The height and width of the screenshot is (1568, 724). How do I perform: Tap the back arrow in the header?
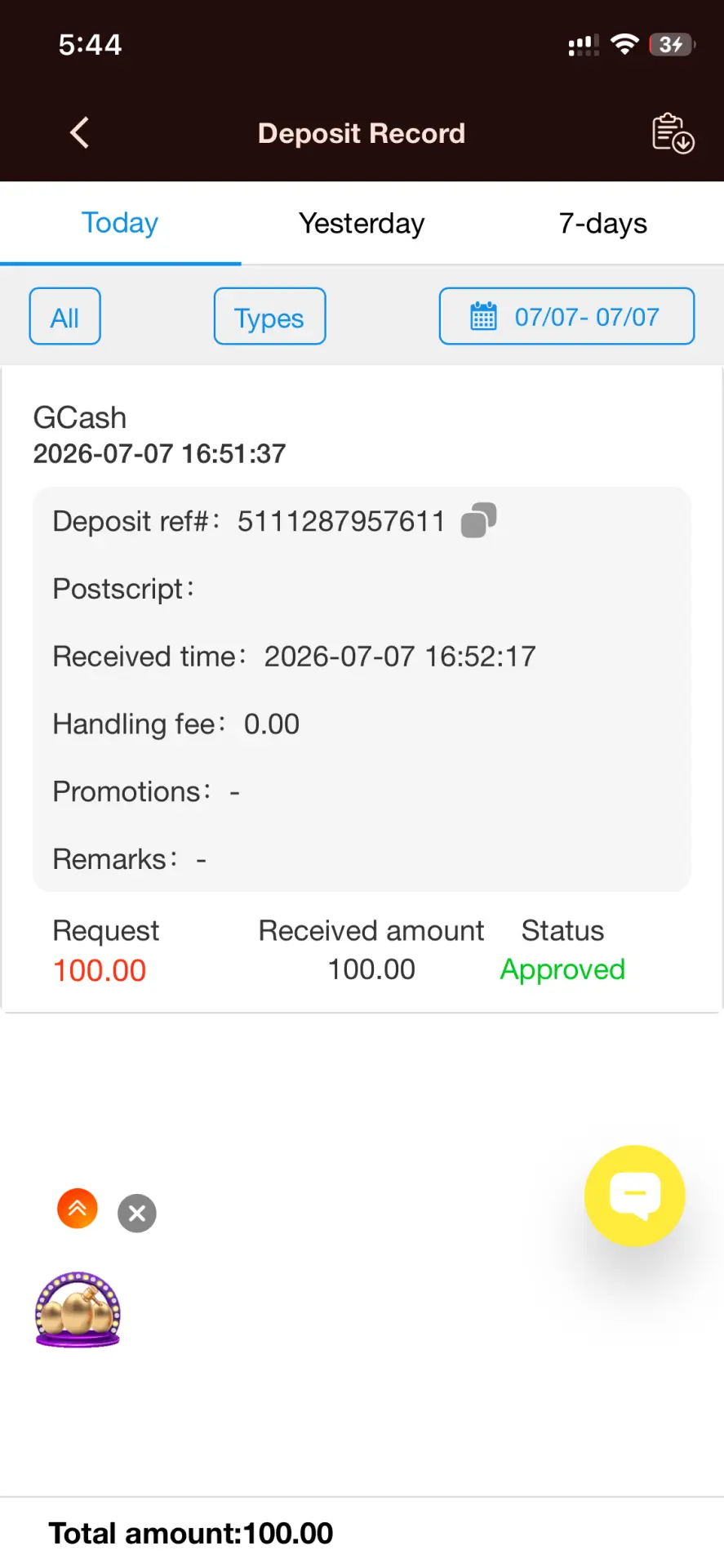pos(79,132)
